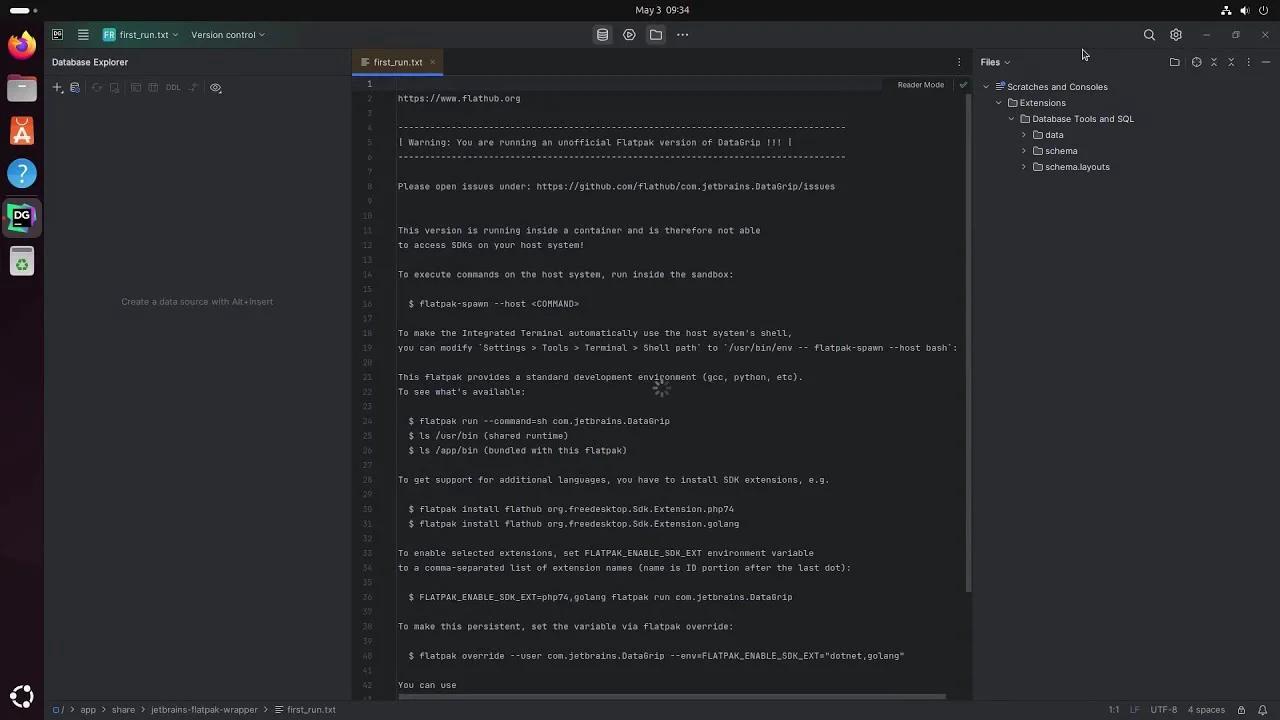The width and height of the screenshot is (1280, 720).
Task: Open a database query console from the toolbar
Action: (x=602, y=35)
